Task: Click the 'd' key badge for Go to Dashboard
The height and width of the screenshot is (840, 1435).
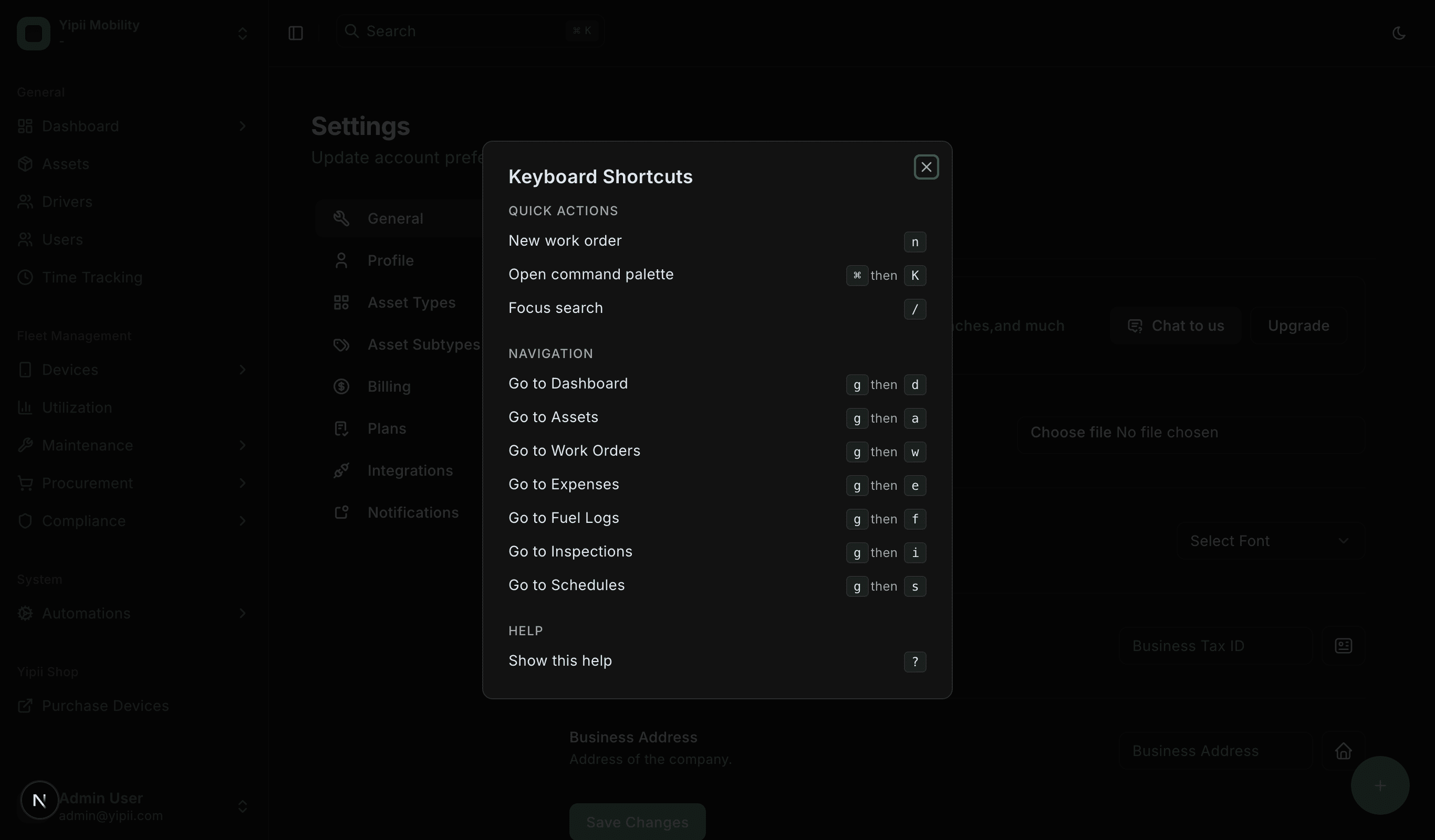Action: 914,385
